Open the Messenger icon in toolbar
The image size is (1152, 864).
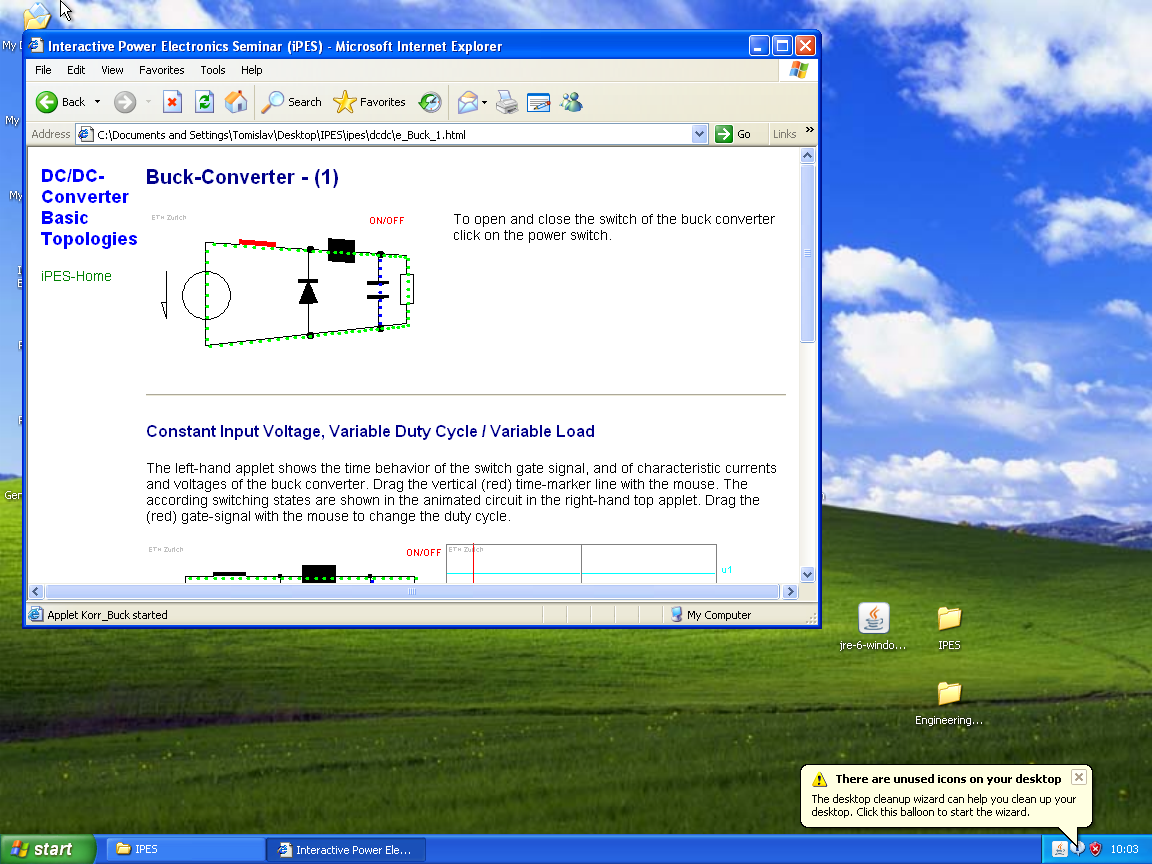pos(571,102)
